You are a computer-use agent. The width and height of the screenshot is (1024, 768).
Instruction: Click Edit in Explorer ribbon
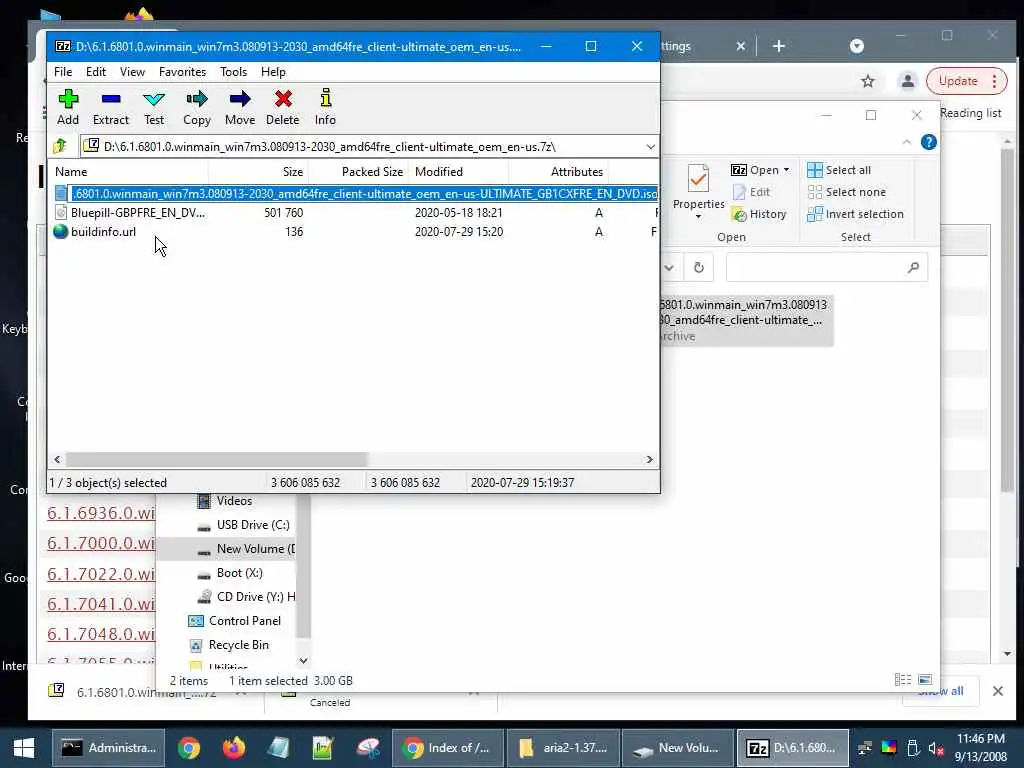click(x=751, y=192)
